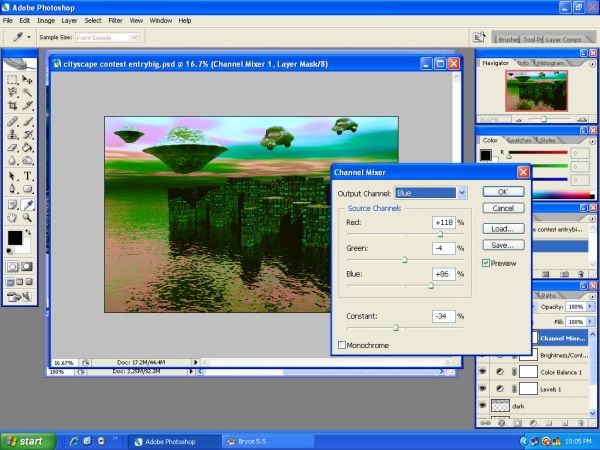The height and width of the screenshot is (450, 600).
Task: Click the trash icon in Layers panel
Action: tap(581, 423)
